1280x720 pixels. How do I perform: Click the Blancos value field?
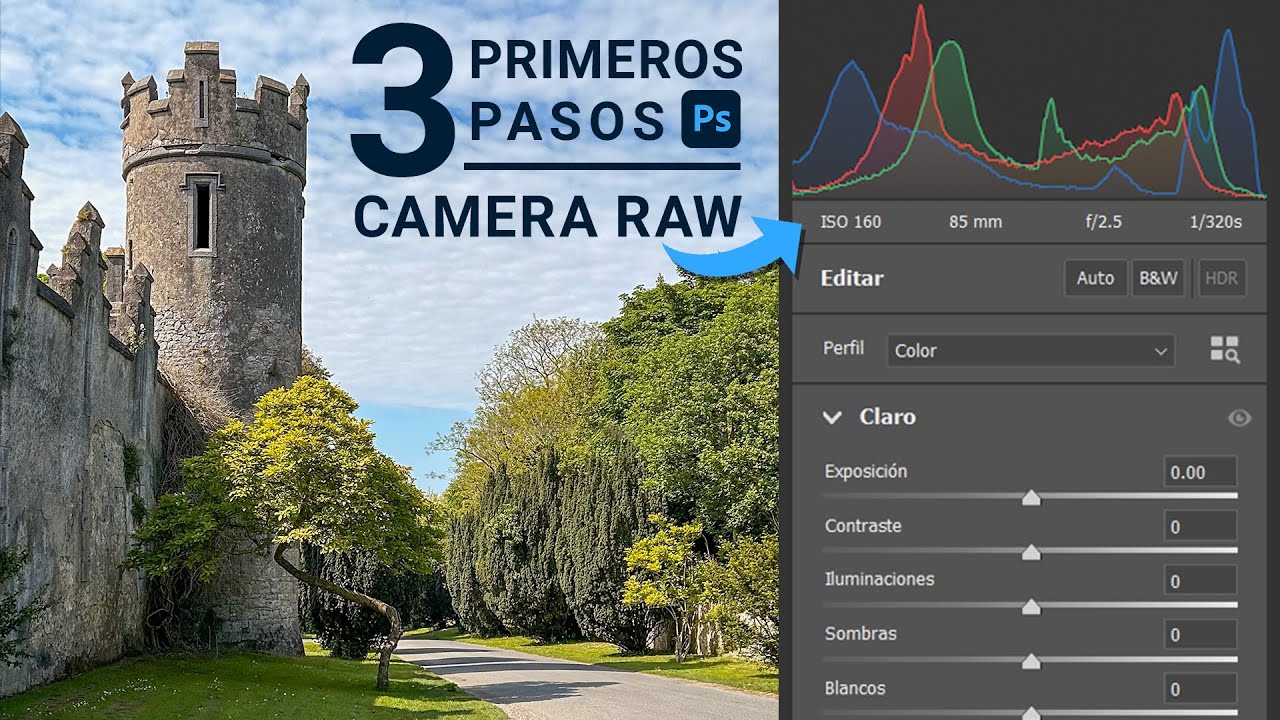tap(1200, 689)
